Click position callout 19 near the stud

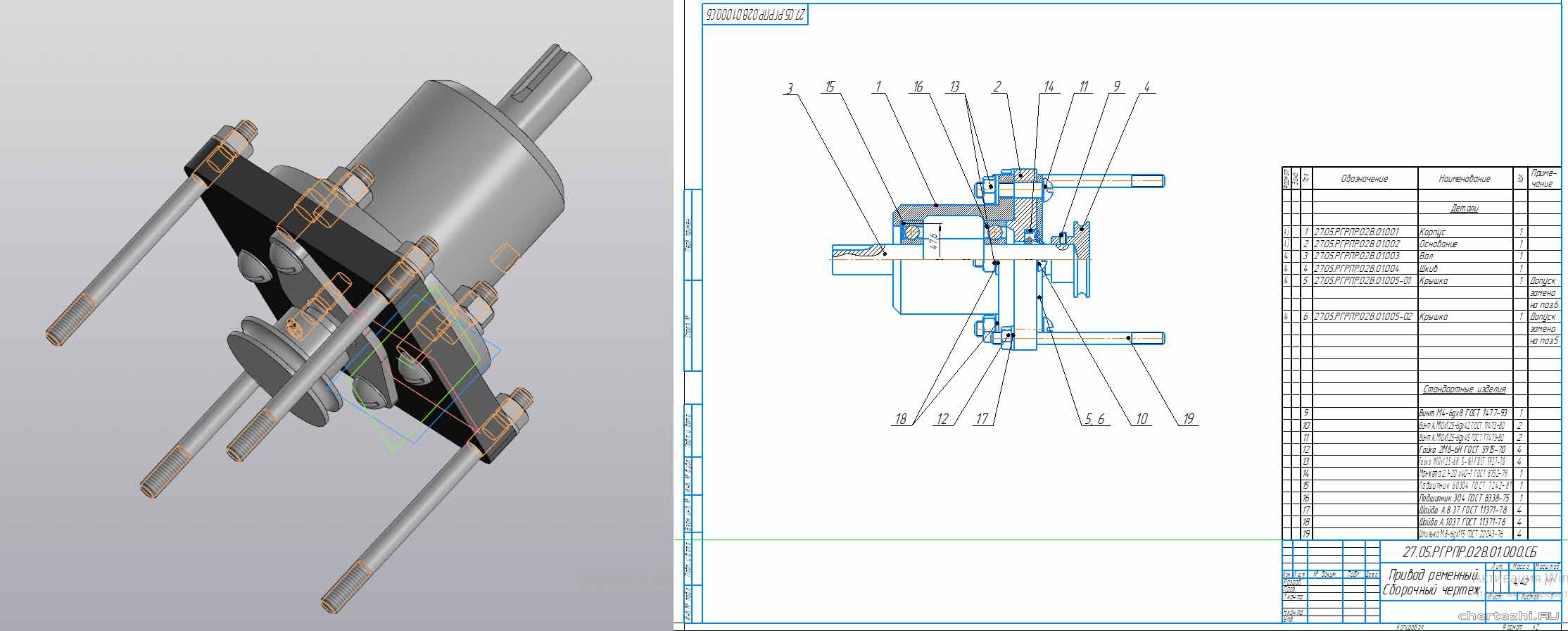click(1188, 419)
